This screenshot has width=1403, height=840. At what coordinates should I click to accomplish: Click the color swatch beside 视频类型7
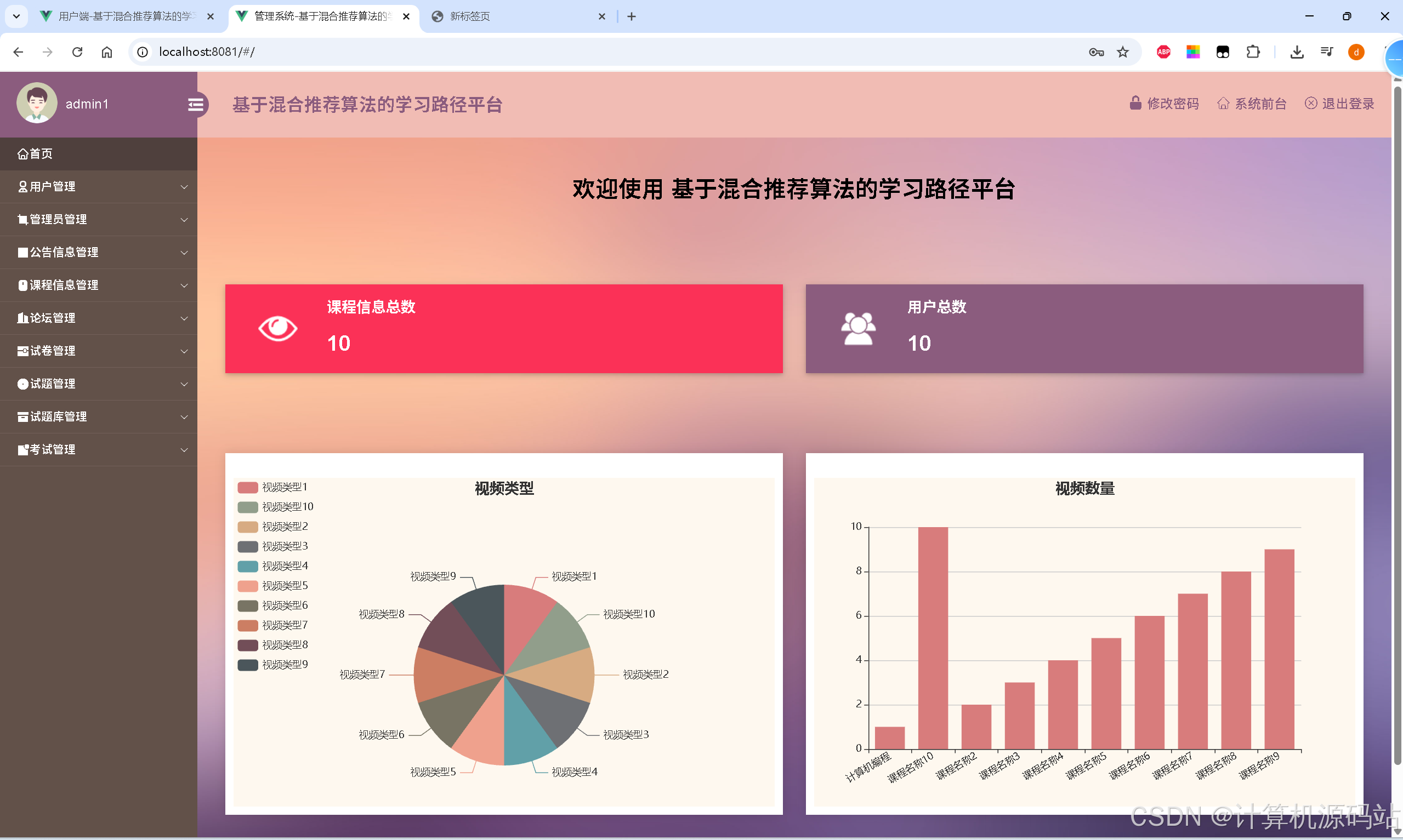click(x=247, y=625)
